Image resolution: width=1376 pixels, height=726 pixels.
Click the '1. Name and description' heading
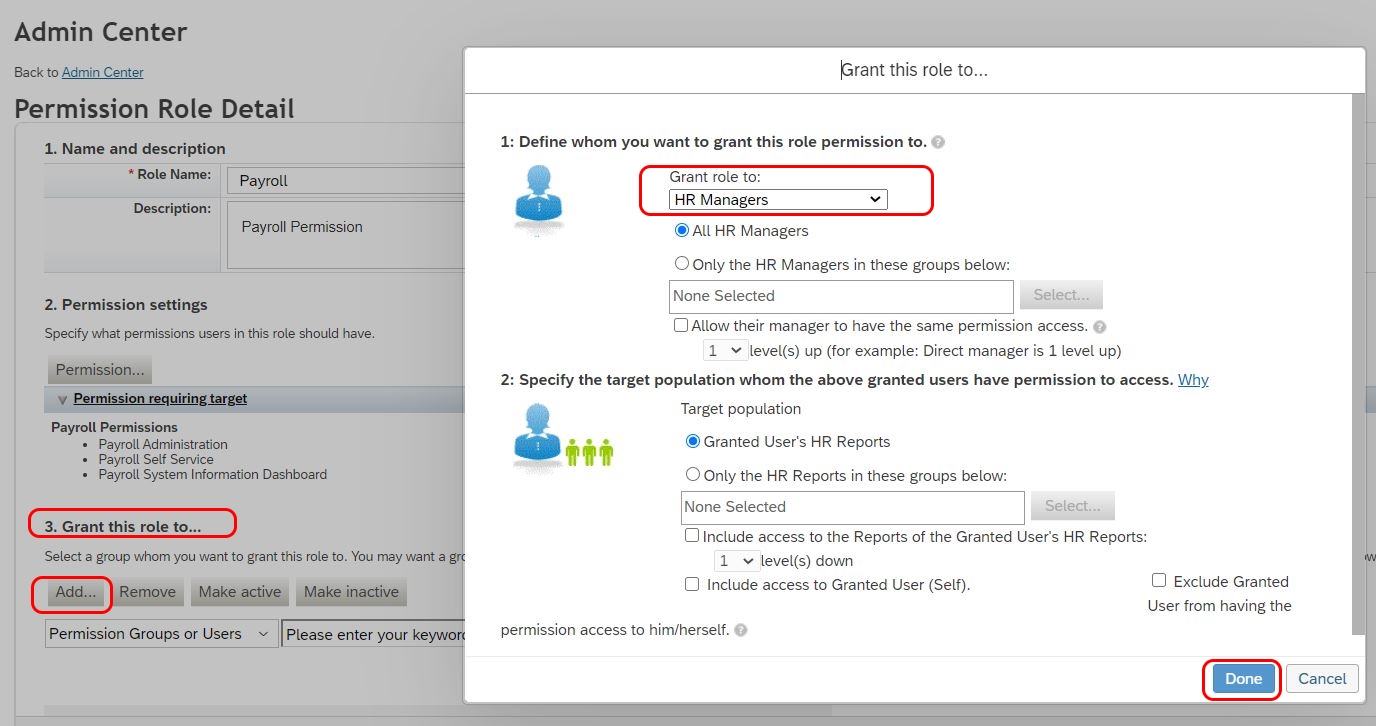[x=135, y=148]
